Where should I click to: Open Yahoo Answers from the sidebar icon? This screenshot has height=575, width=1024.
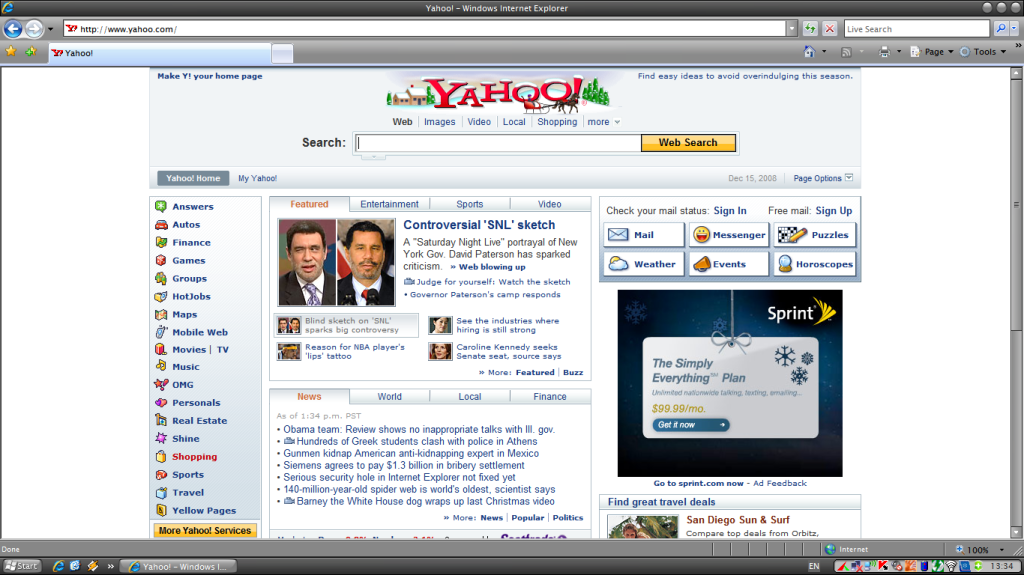coord(161,206)
